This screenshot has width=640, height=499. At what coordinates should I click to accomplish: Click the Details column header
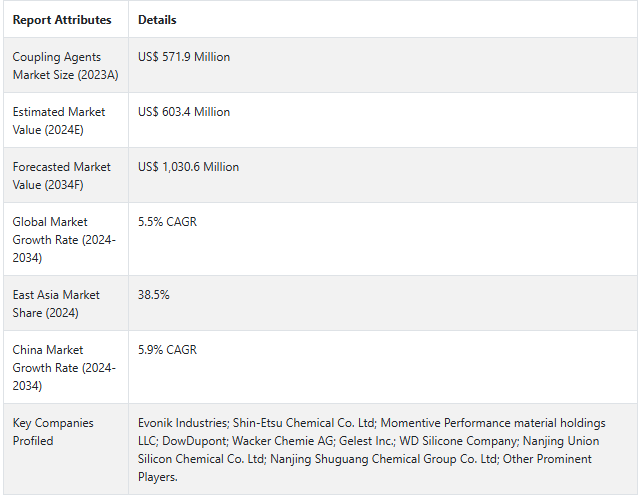(157, 20)
